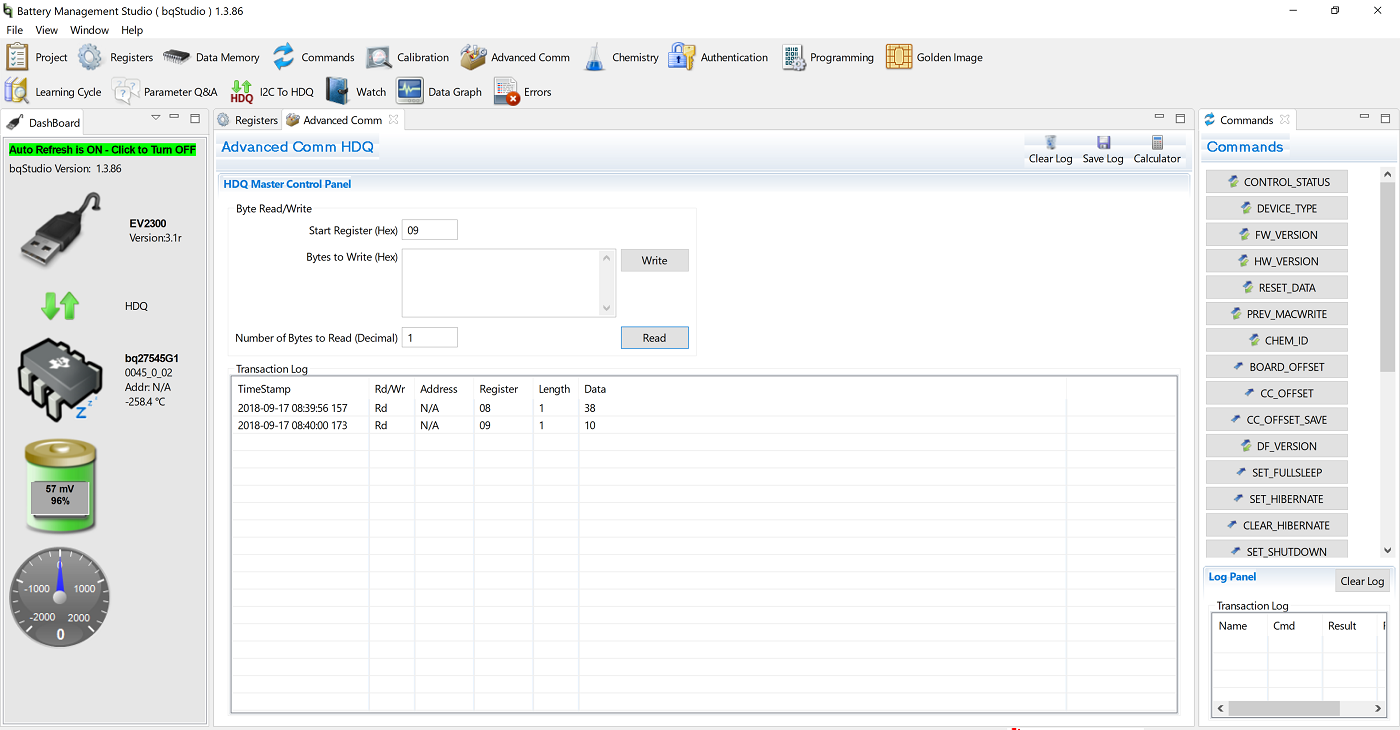Image resolution: width=1400 pixels, height=730 pixels.
Task: Send CC_OFFSET command
Action: pos(1277,393)
